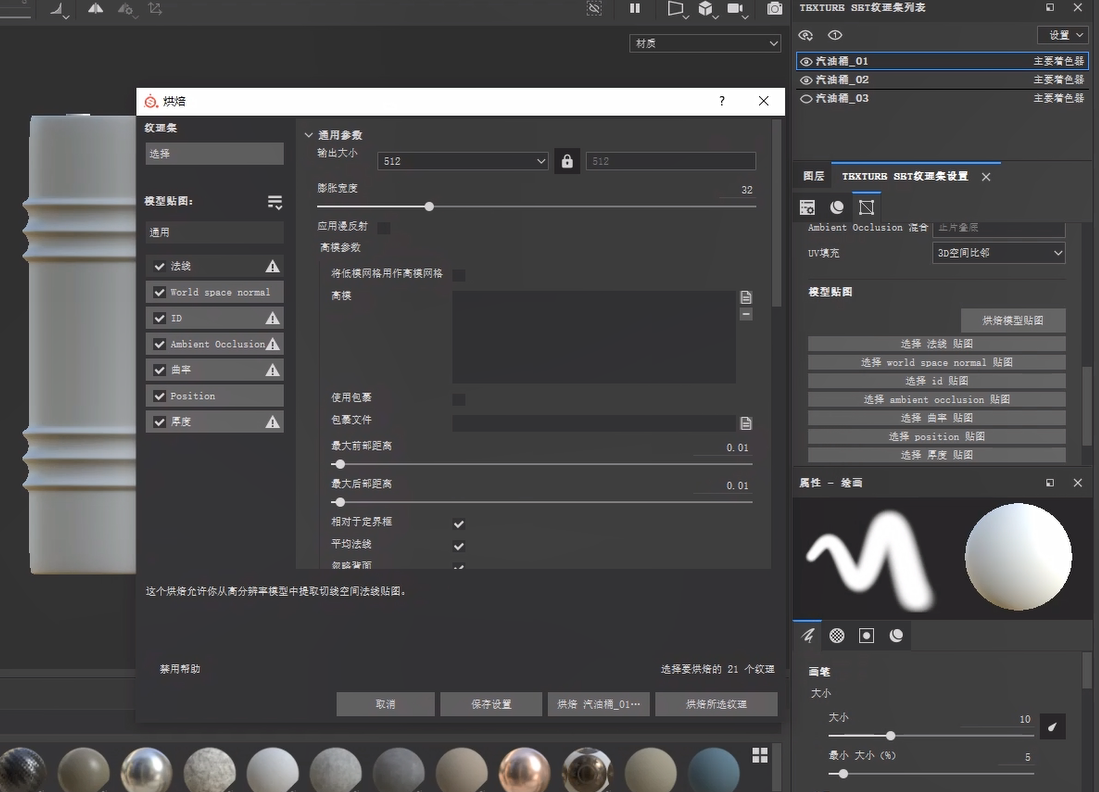This screenshot has height=792, width=1099.
Task: Click the help question mark in bake dialog
Action: click(722, 101)
